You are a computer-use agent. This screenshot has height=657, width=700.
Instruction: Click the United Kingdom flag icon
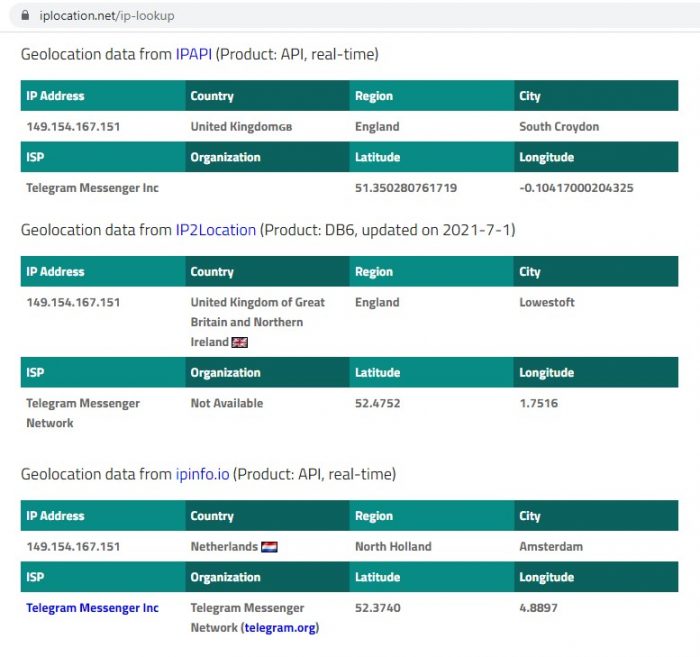pos(240,342)
